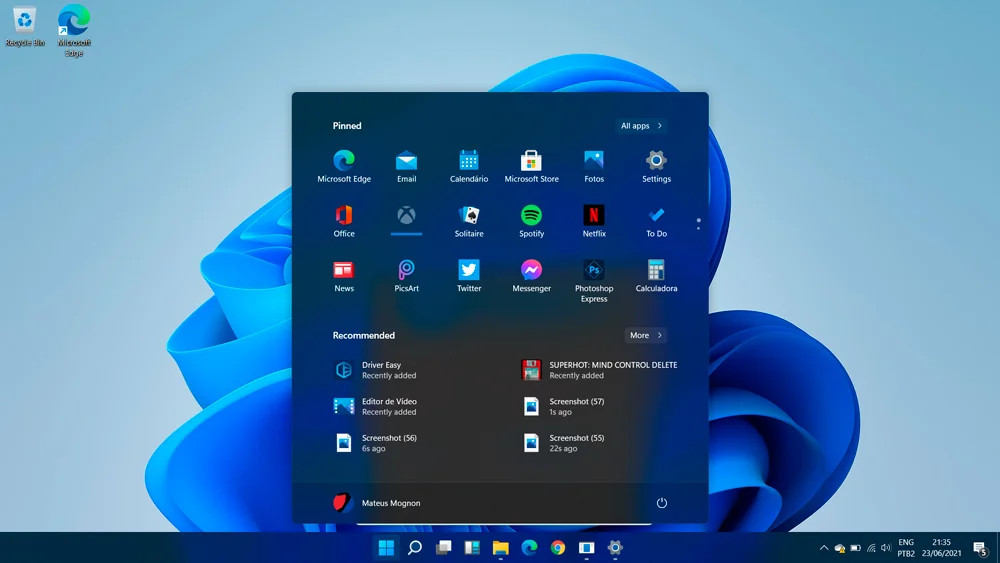
Task: Expand the All apps list
Action: [641, 126]
